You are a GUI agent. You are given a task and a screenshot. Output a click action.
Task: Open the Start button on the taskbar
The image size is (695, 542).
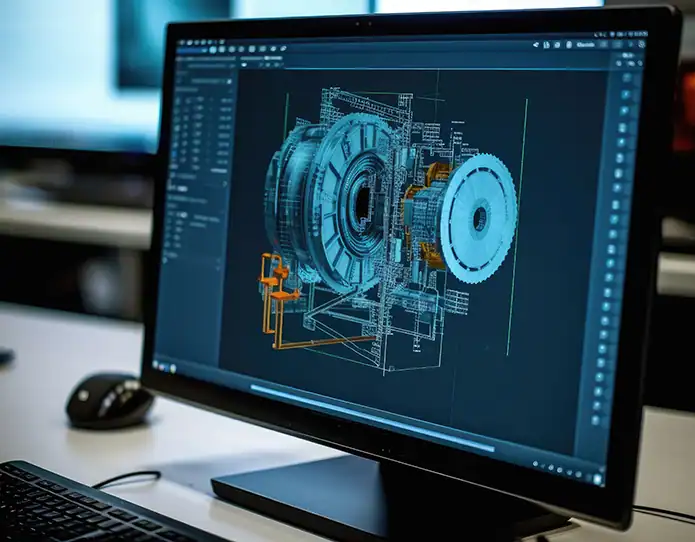(x=156, y=365)
